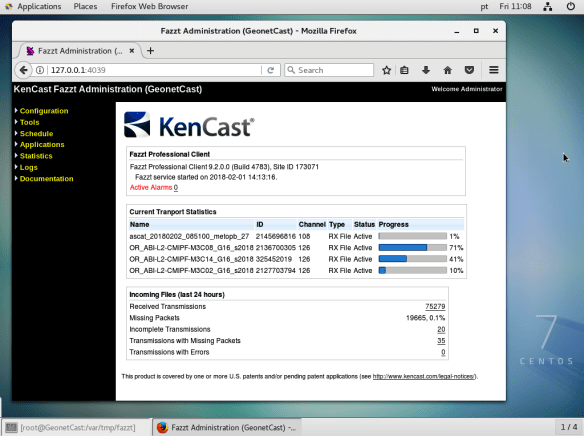This screenshot has height=436, width=584.
Task: Open Logs in the sidebar
Action: pyautogui.click(x=29, y=168)
